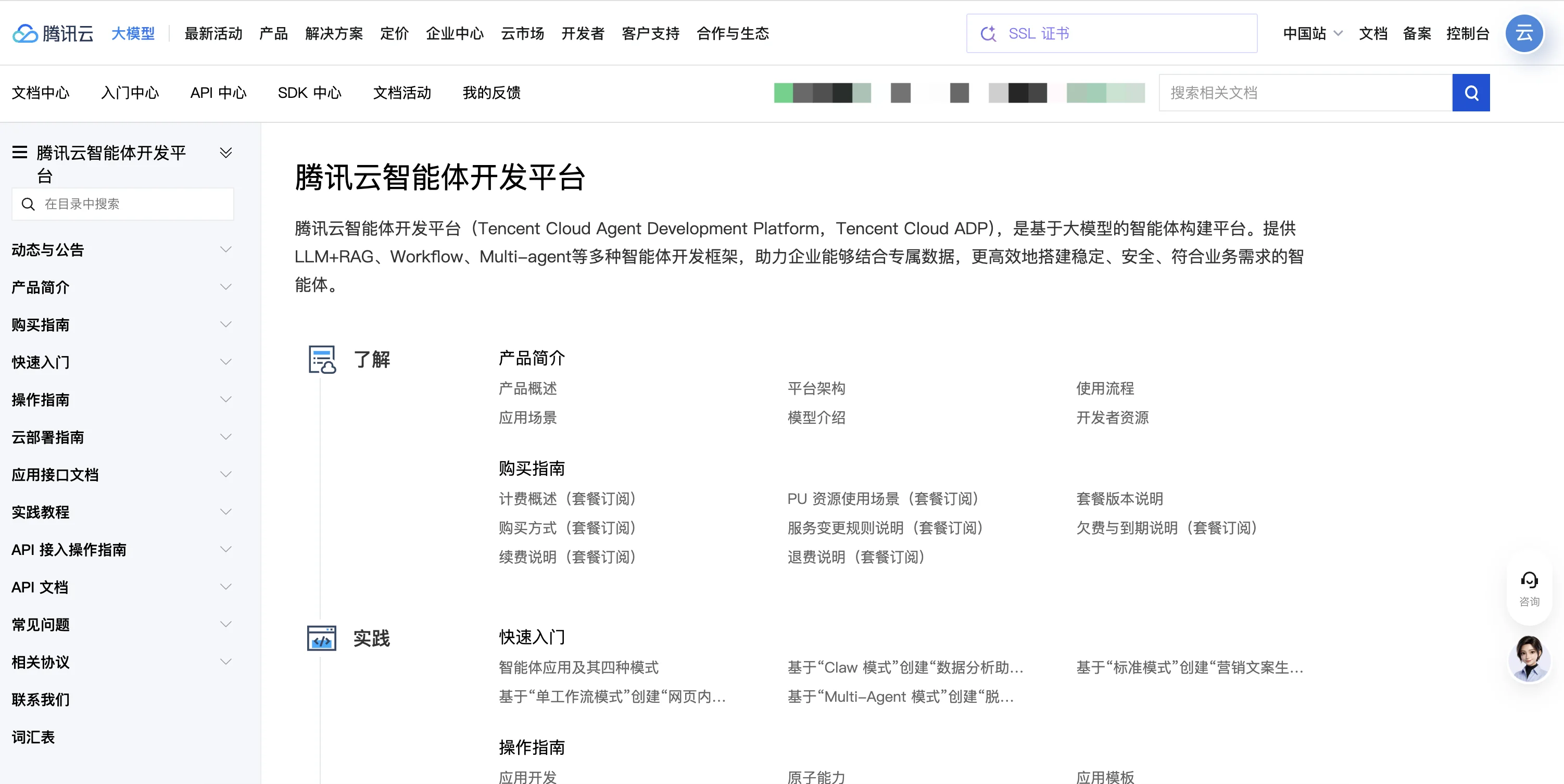Screen dimensions: 1564x784
Task: Click the AI search icon in SSL 证书 box
Action: pyautogui.click(x=988, y=33)
